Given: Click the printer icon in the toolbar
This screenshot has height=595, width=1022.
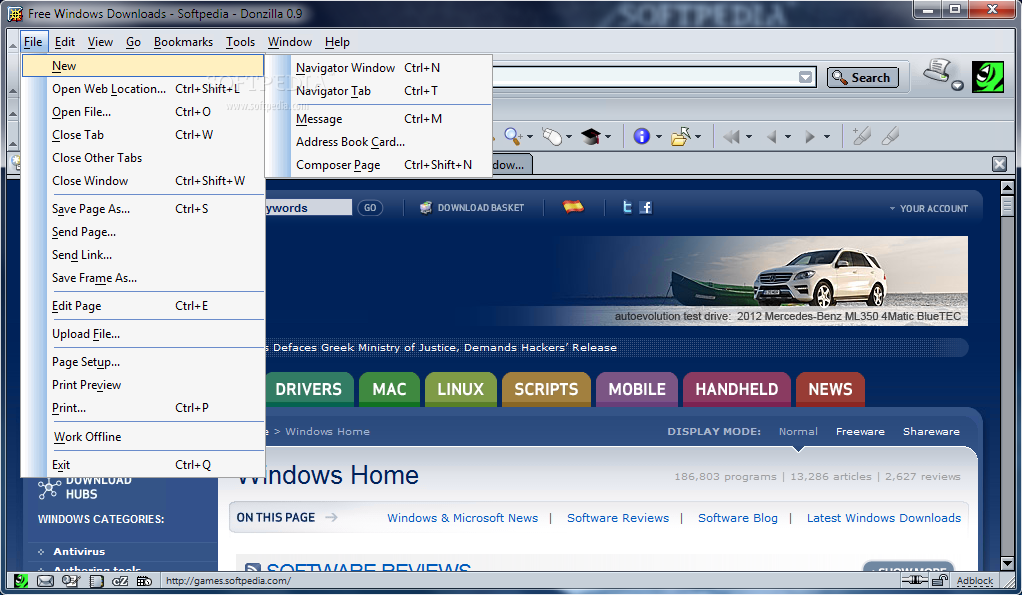Looking at the screenshot, I should 938,72.
